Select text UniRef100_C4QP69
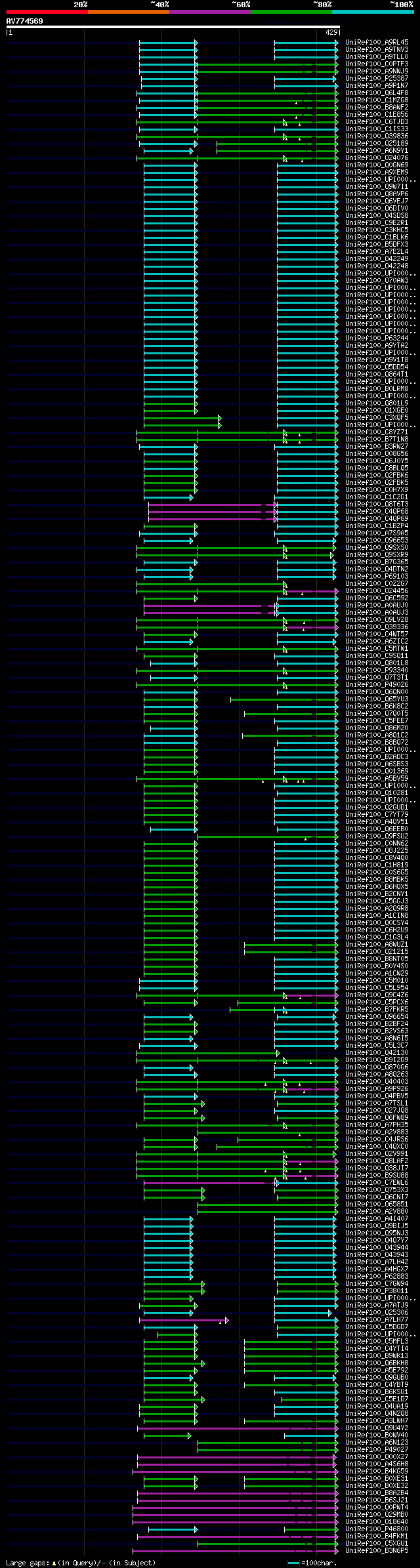 click(x=377, y=519)
